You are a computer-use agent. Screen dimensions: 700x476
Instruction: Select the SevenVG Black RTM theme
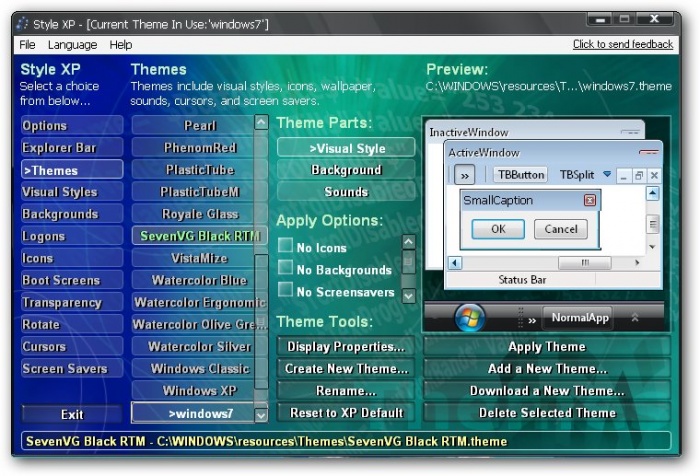(200, 236)
